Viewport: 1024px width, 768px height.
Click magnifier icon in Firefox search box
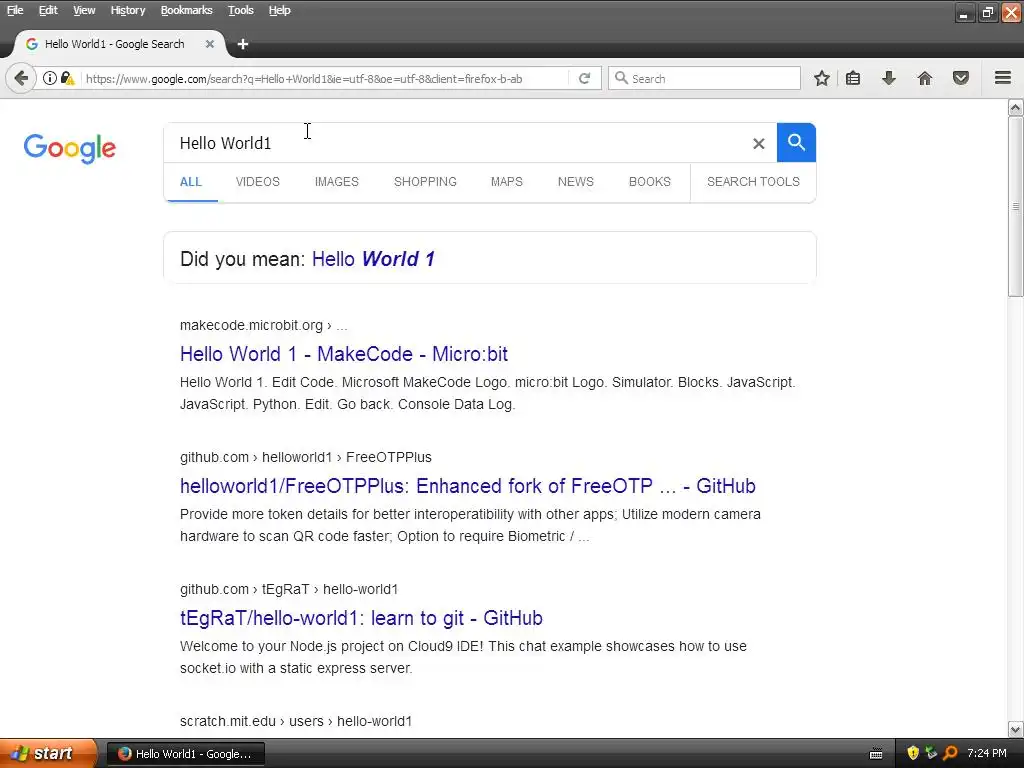622,78
